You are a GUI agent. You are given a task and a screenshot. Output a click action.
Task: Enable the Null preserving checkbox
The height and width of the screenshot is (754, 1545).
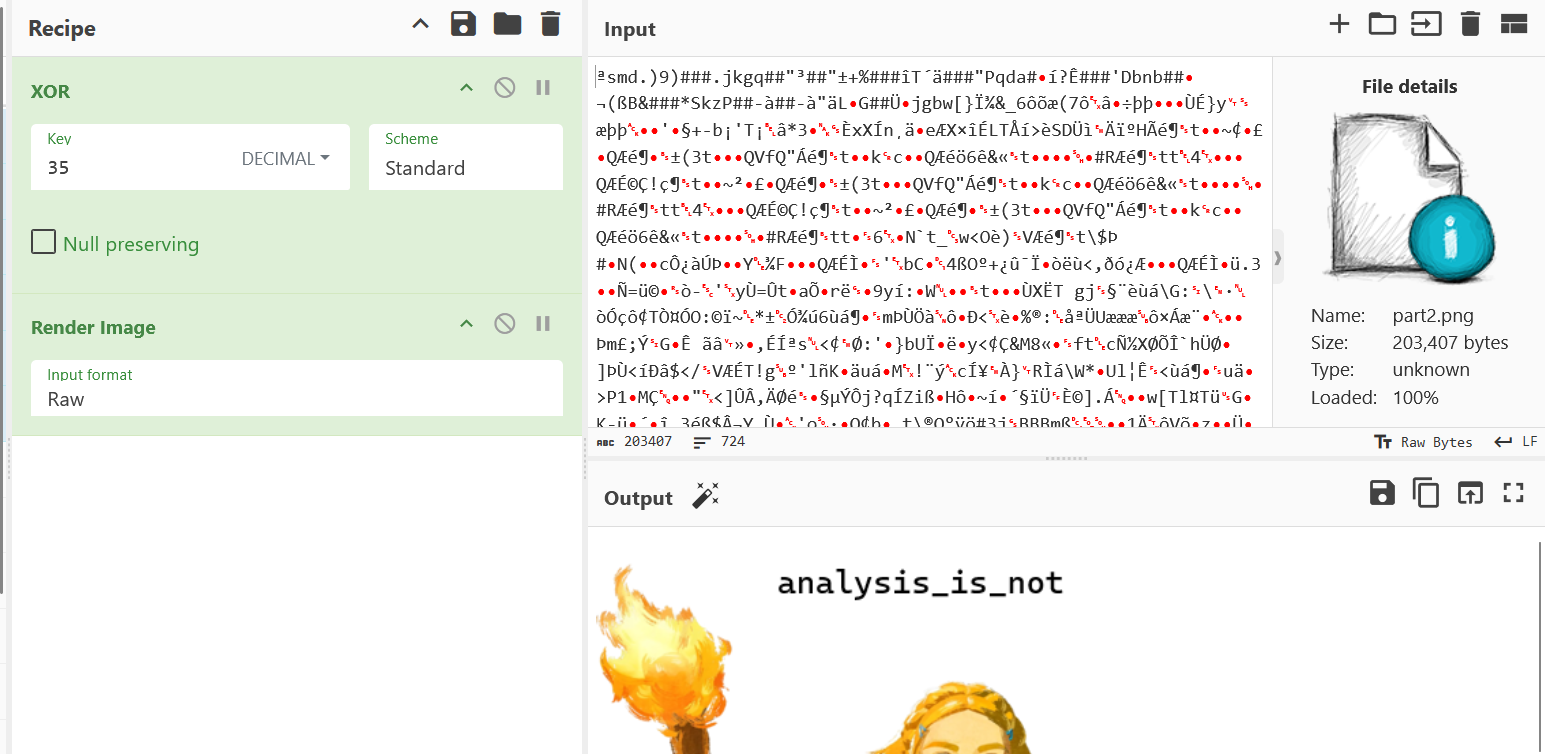pos(43,242)
